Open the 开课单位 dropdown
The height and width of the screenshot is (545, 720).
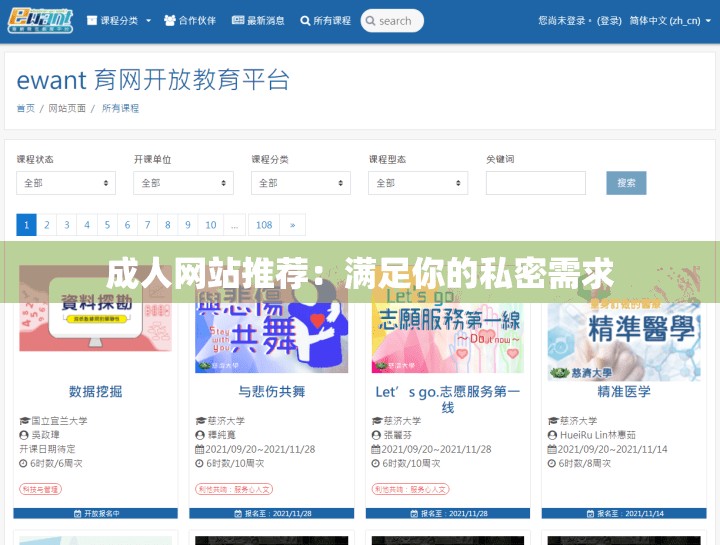[184, 183]
